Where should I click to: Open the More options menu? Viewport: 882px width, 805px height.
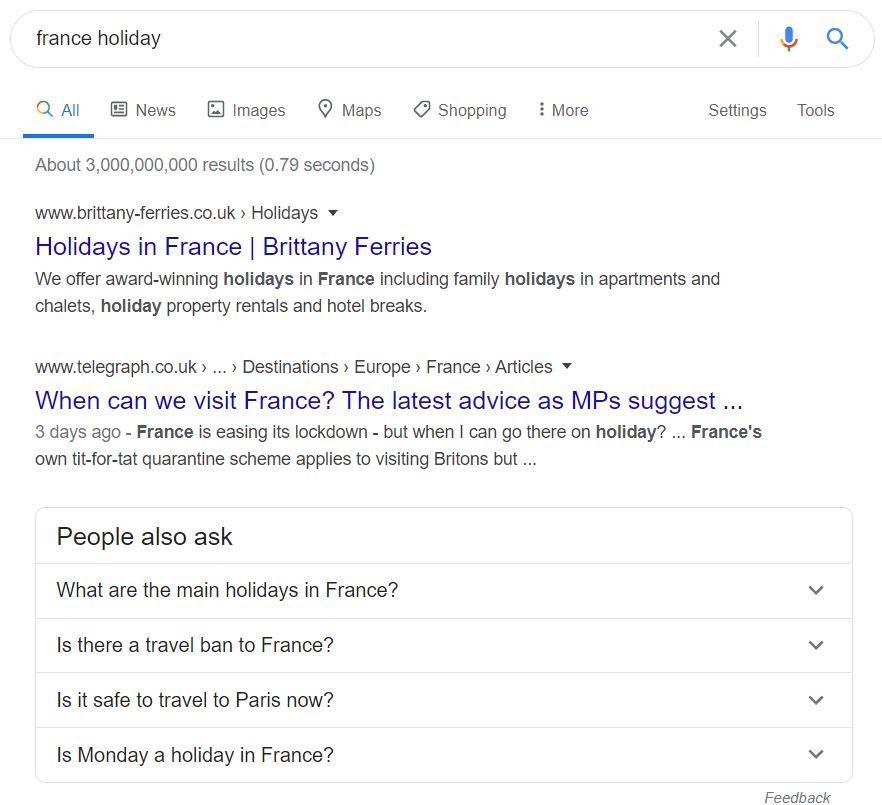[x=563, y=110]
